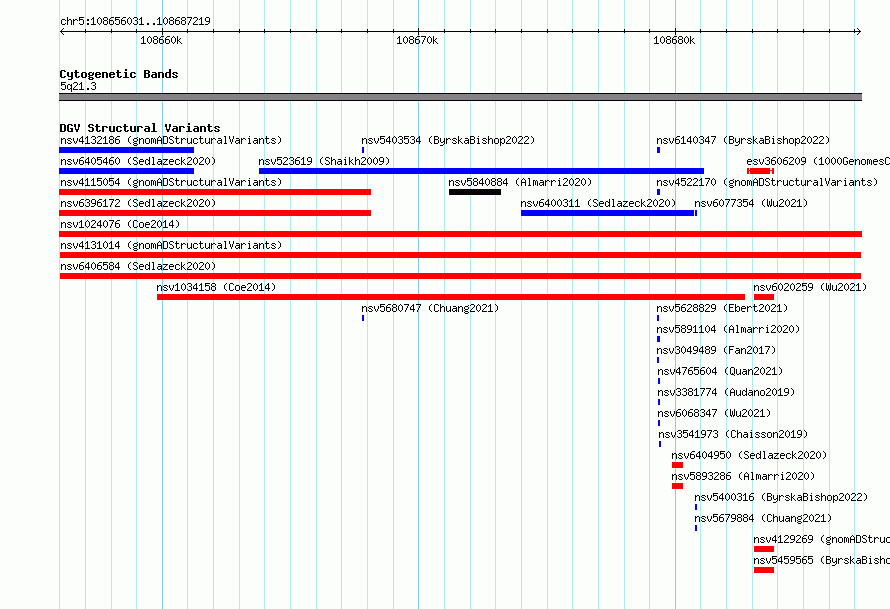Click the red bar under nsv4129269
Viewport: 890px width, 609px height.
[763, 549]
